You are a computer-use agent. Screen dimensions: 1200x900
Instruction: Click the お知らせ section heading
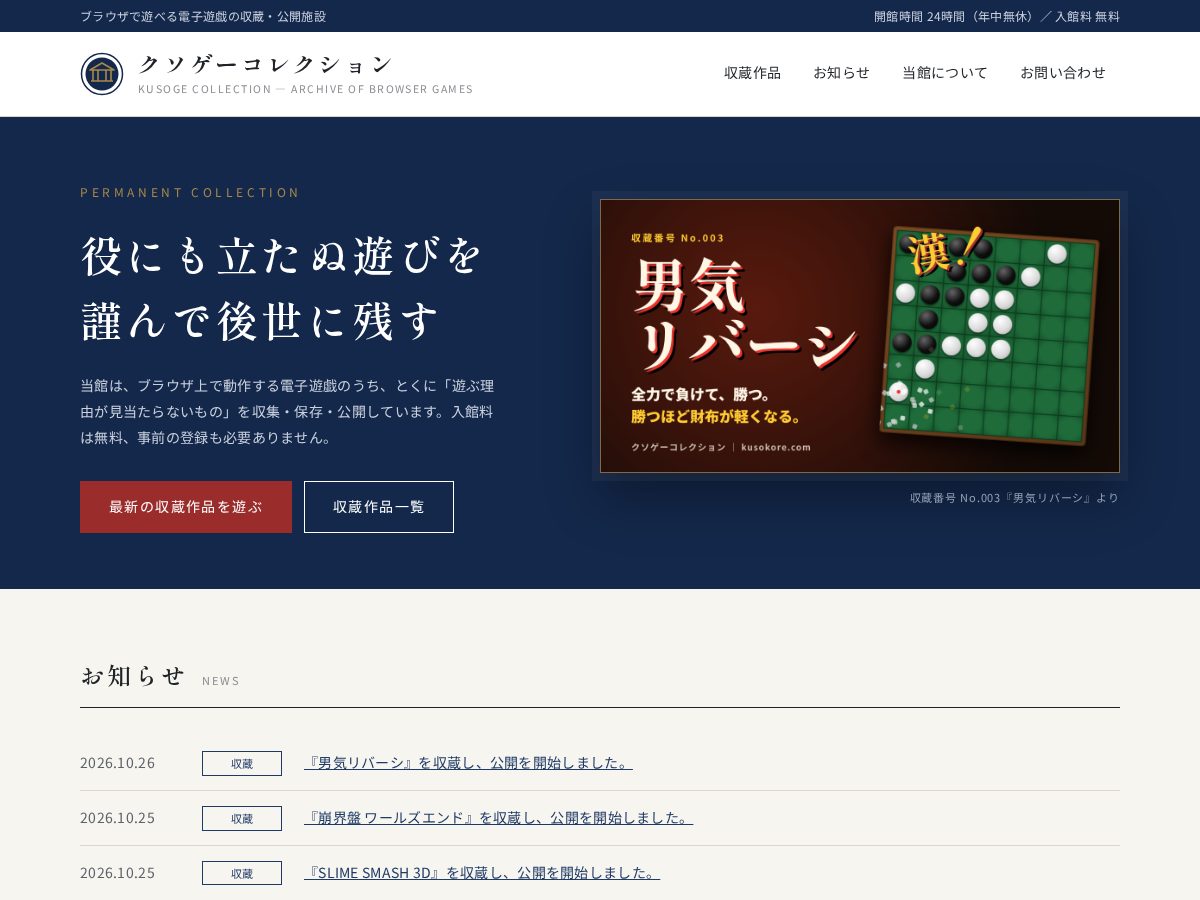(133, 676)
